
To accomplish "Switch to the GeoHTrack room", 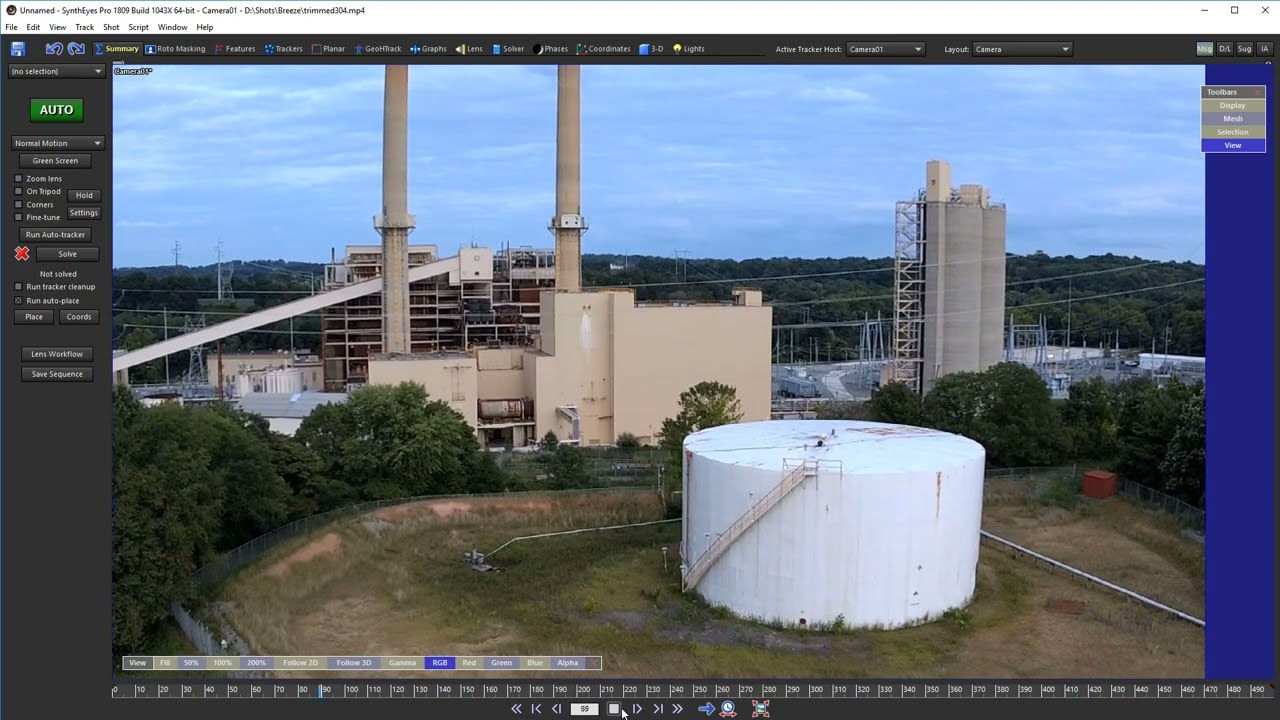I will point(377,48).
